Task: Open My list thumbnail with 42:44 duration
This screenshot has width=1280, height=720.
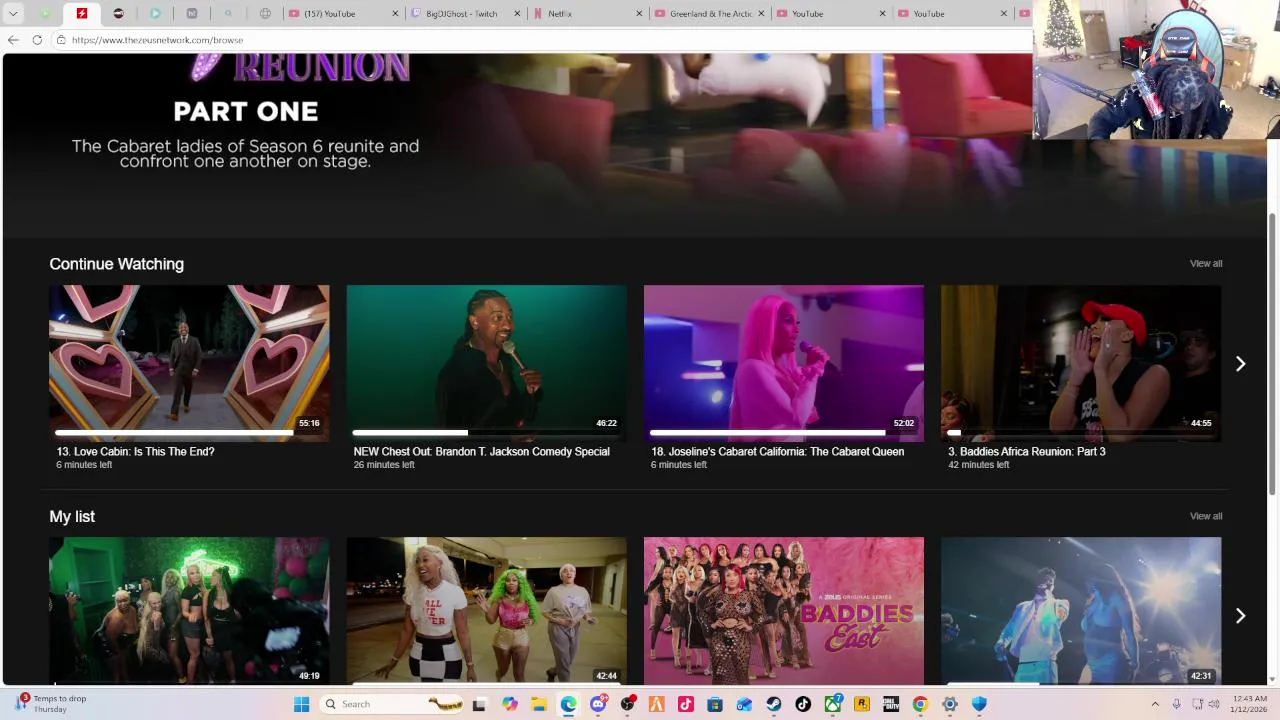Action: coord(486,611)
